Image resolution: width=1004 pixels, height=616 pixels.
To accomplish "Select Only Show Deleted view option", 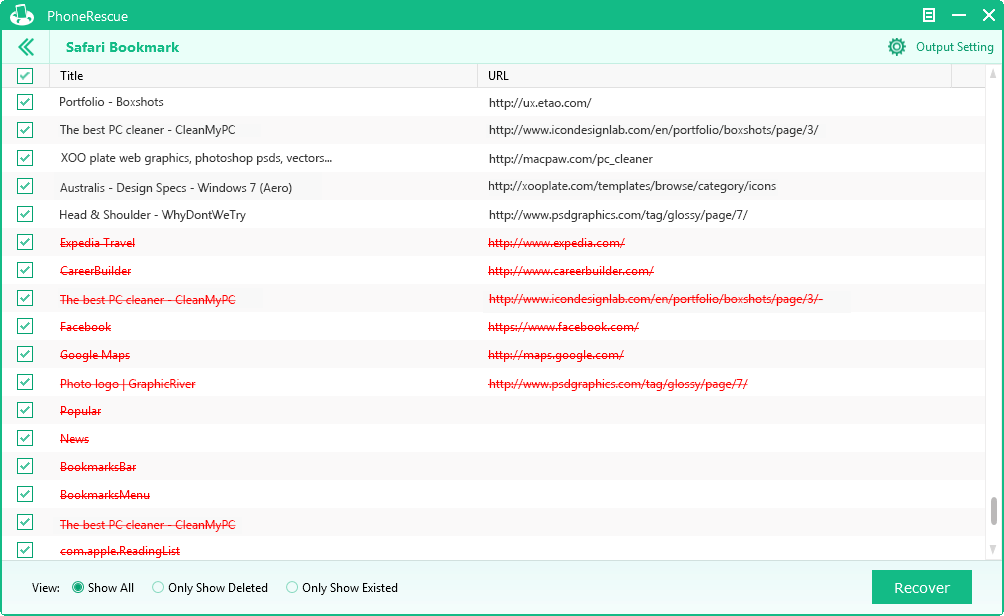I will [158, 588].
